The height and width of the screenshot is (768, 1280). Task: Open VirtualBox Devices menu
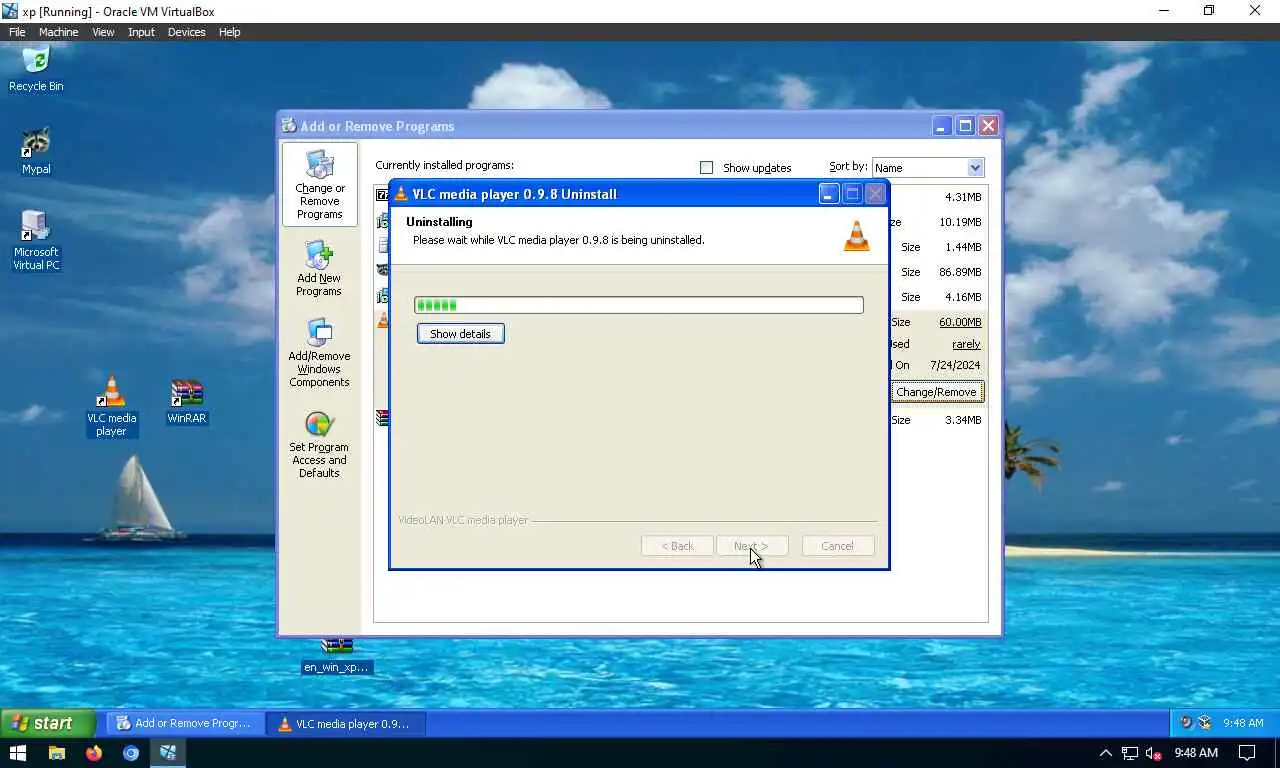pyautogui.click(x=186, y=32)
